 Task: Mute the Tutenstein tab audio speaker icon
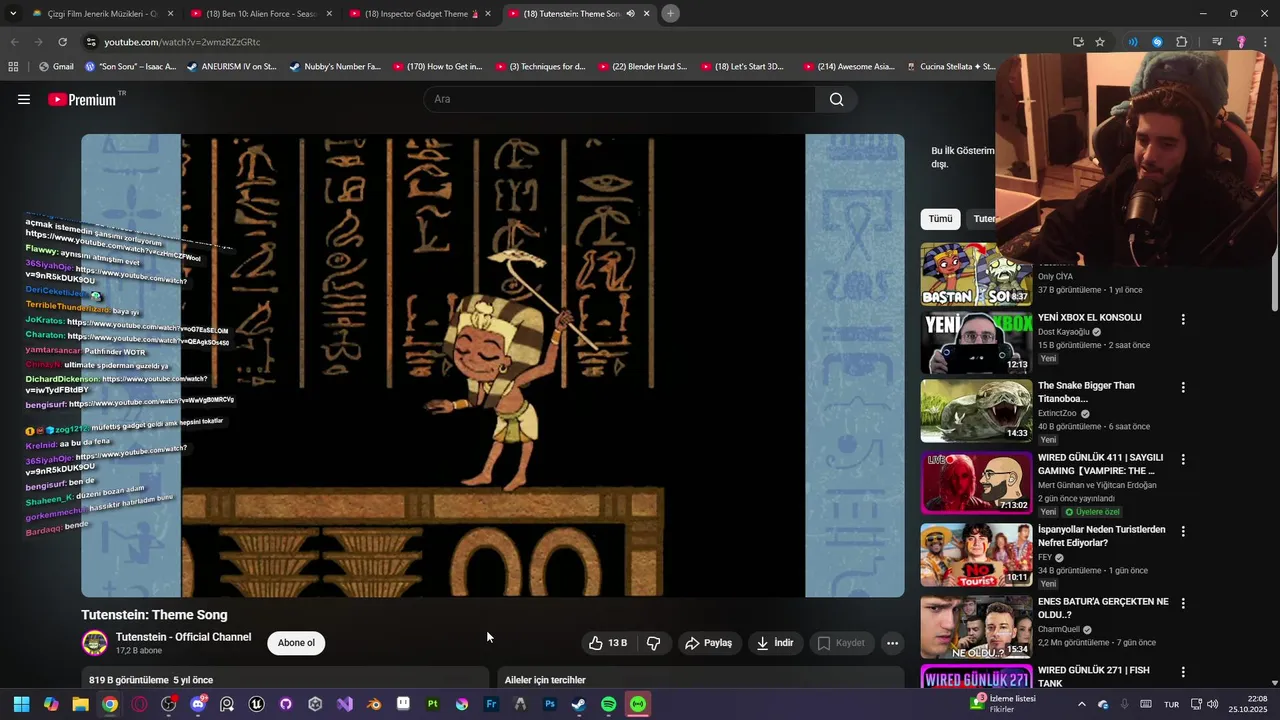[x=630, y=14]
